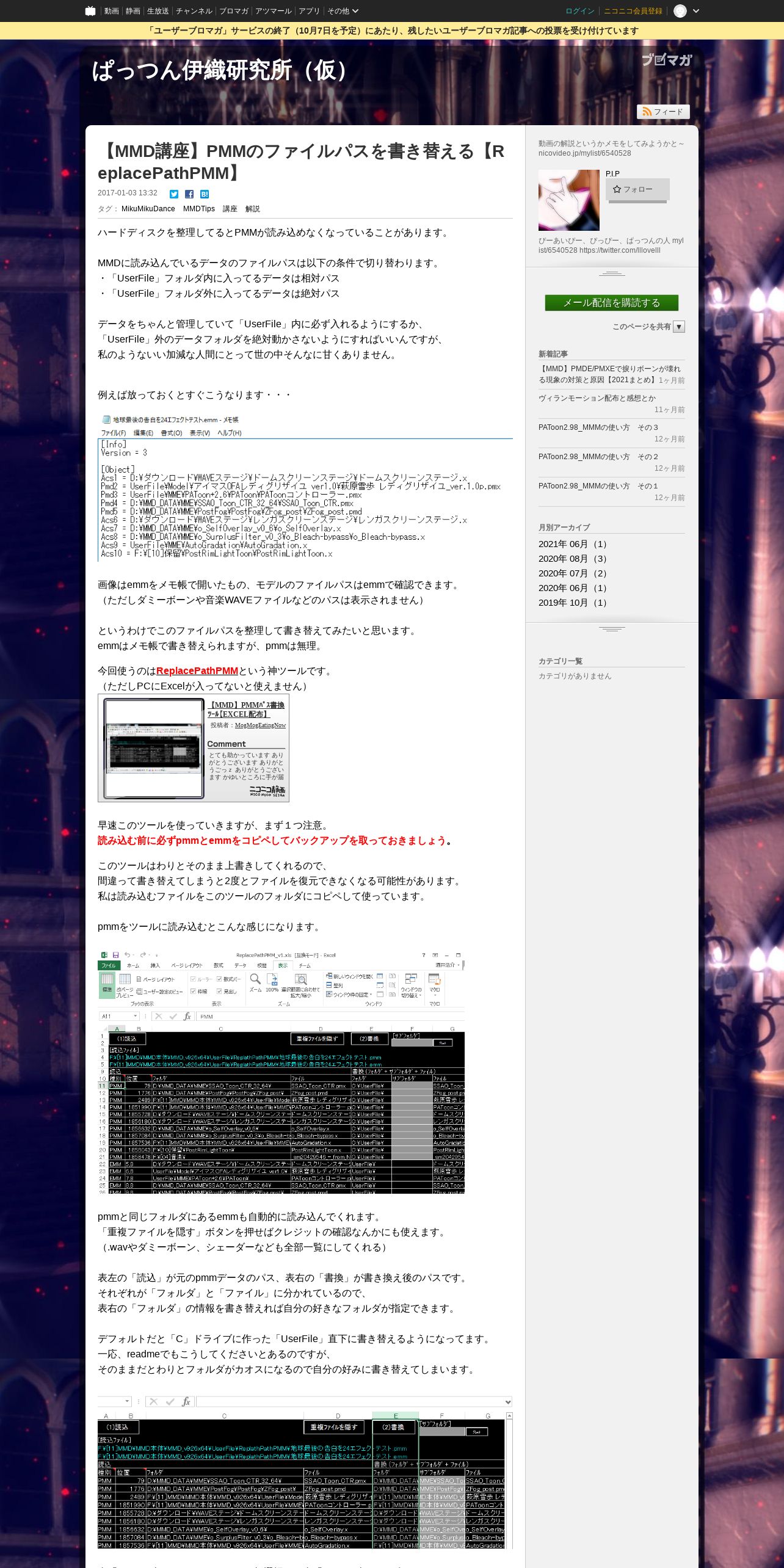Open PAToon2.98_MMMの使い方 その３

pos(598,427)
